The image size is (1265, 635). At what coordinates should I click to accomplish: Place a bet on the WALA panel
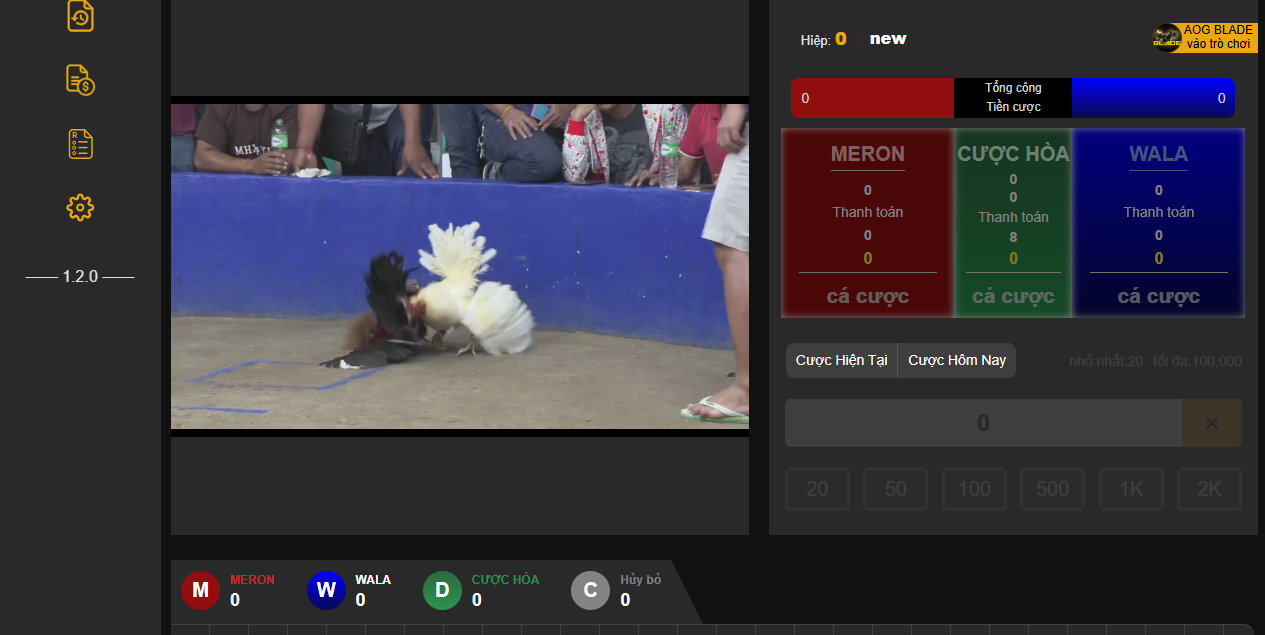(x=1158, y=296)
